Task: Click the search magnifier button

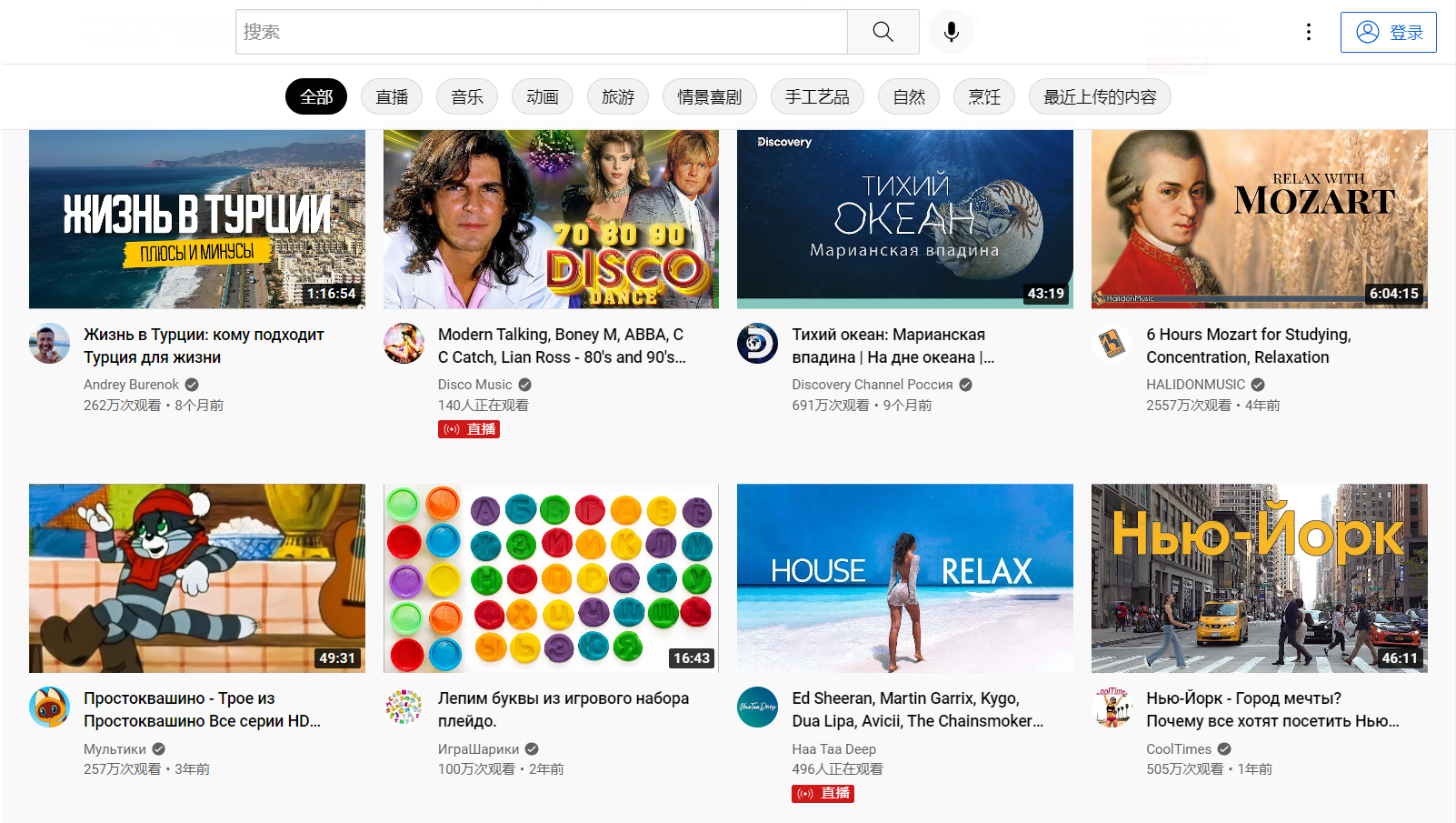Action: coord(883,32)
